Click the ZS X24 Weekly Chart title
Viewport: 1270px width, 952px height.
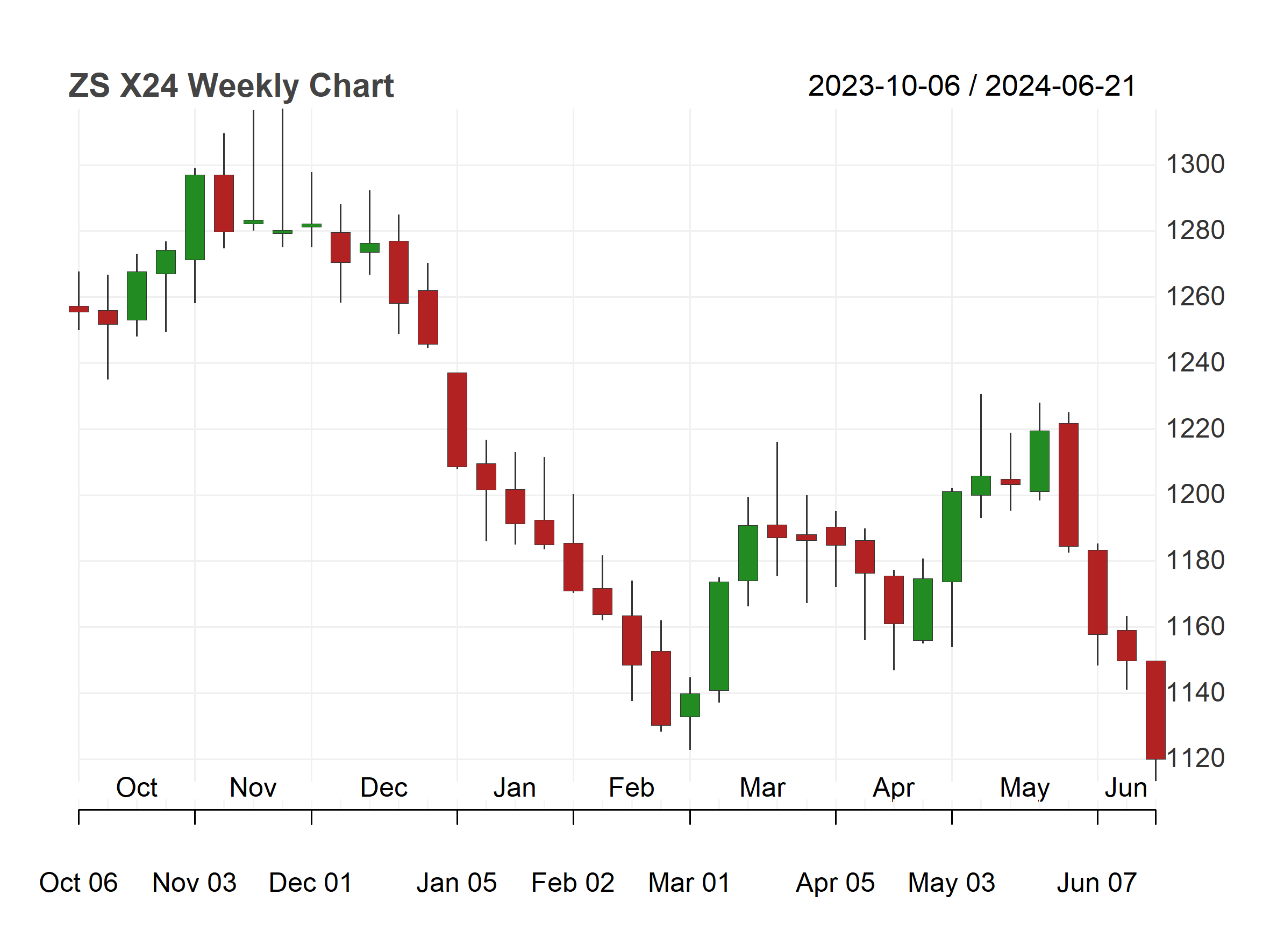pyautogui.click(x=231, y=86)
